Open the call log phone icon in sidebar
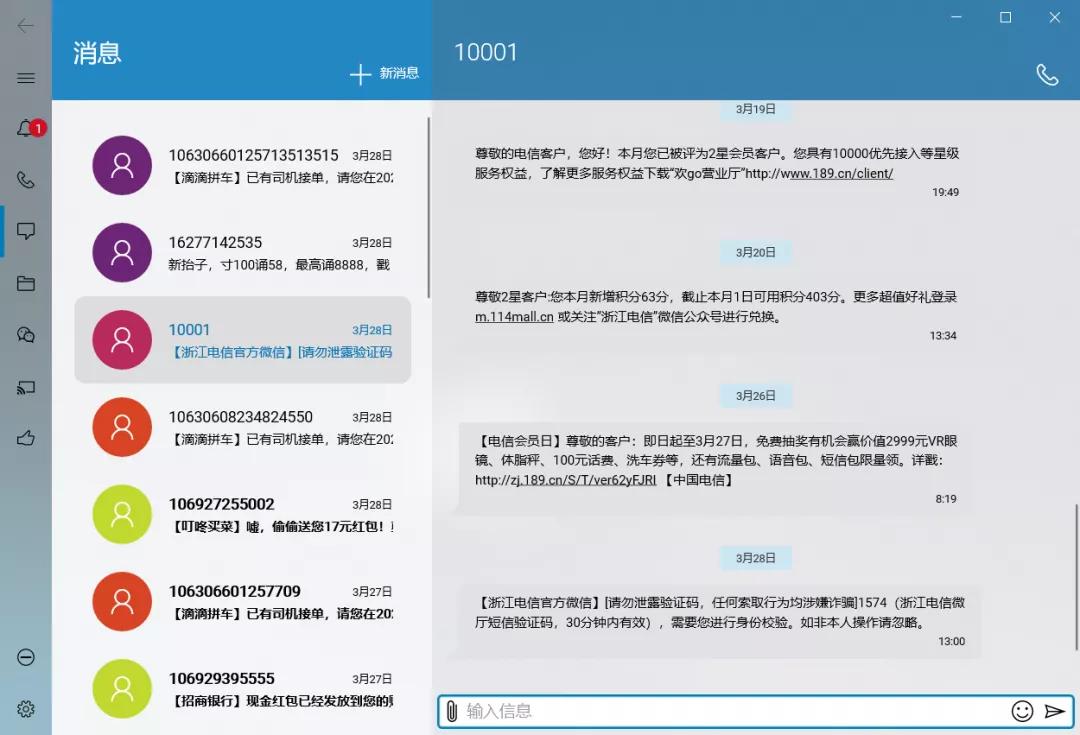Viewport: 1080px width, 735px height. tap(26, 180)
